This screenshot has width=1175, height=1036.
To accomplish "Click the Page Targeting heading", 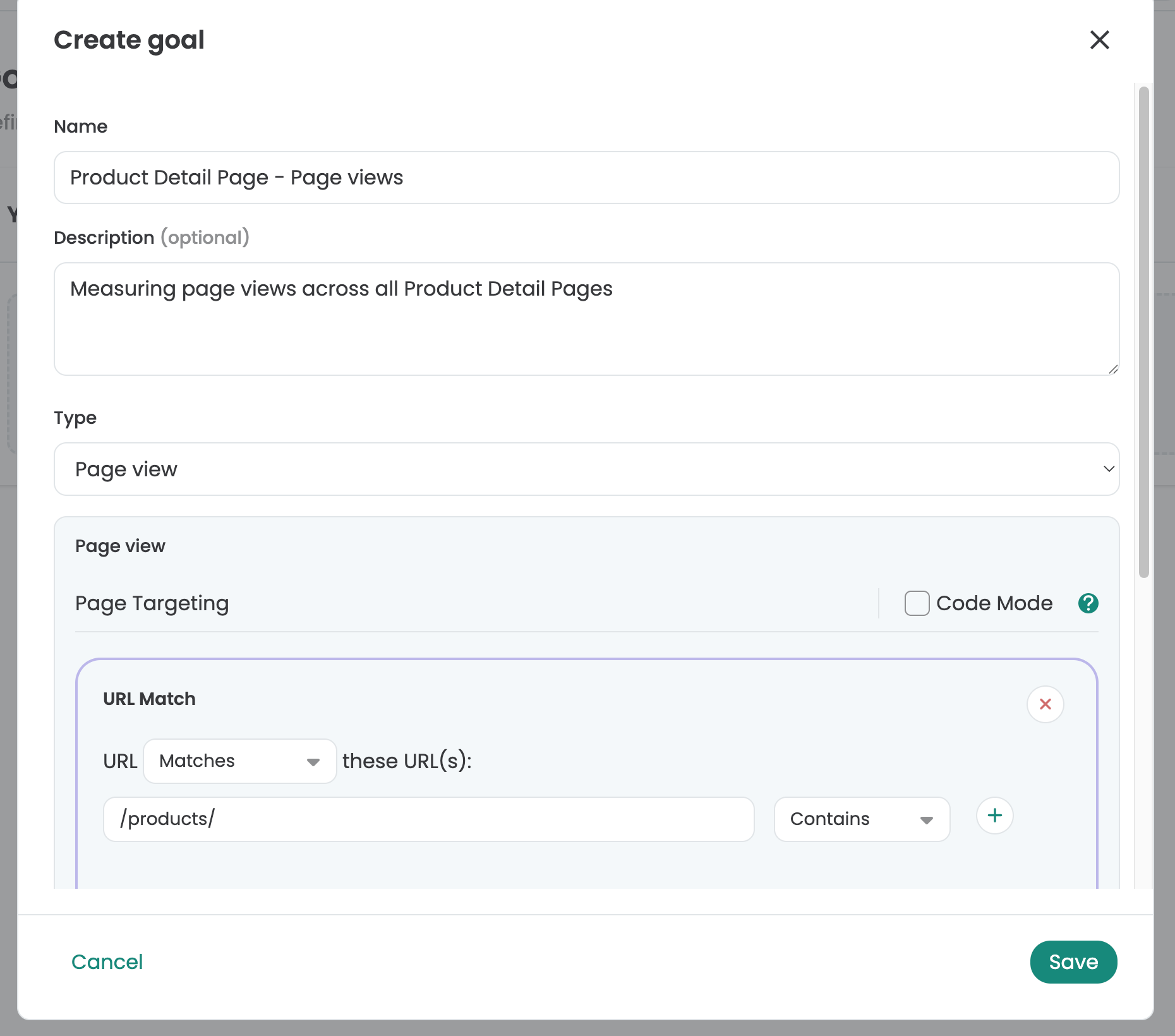I will (x=152, y=603).
